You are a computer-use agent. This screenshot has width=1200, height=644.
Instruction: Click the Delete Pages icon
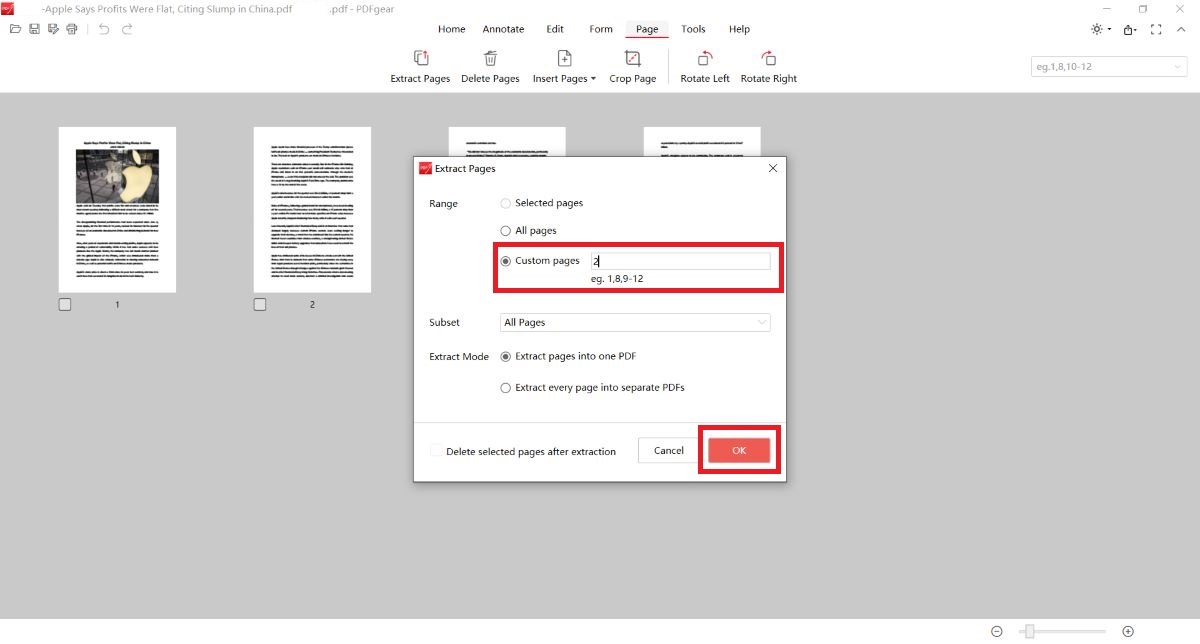[x=490, y=66]
